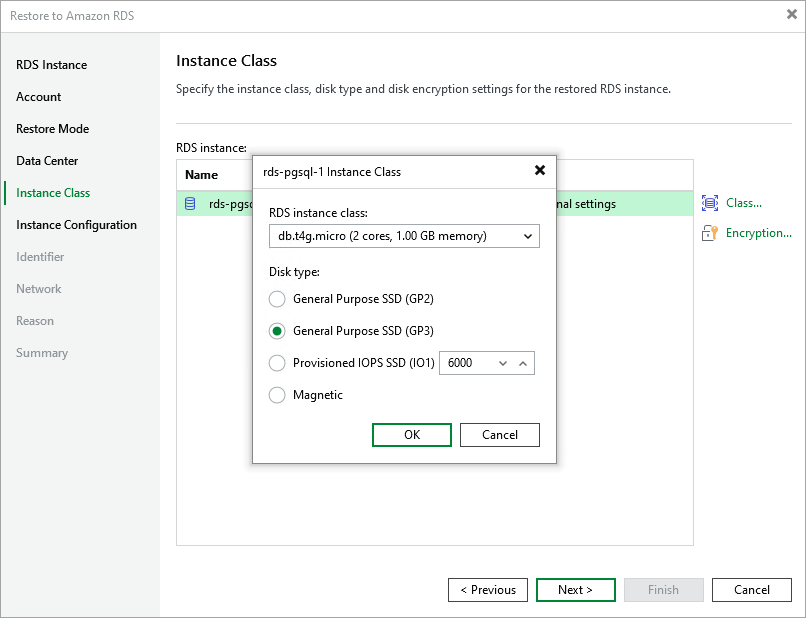Screen dimensions: 806x618
Task: Close the rds-pgsql-1 Instance Class dialog
Action: tap(540, 170)
